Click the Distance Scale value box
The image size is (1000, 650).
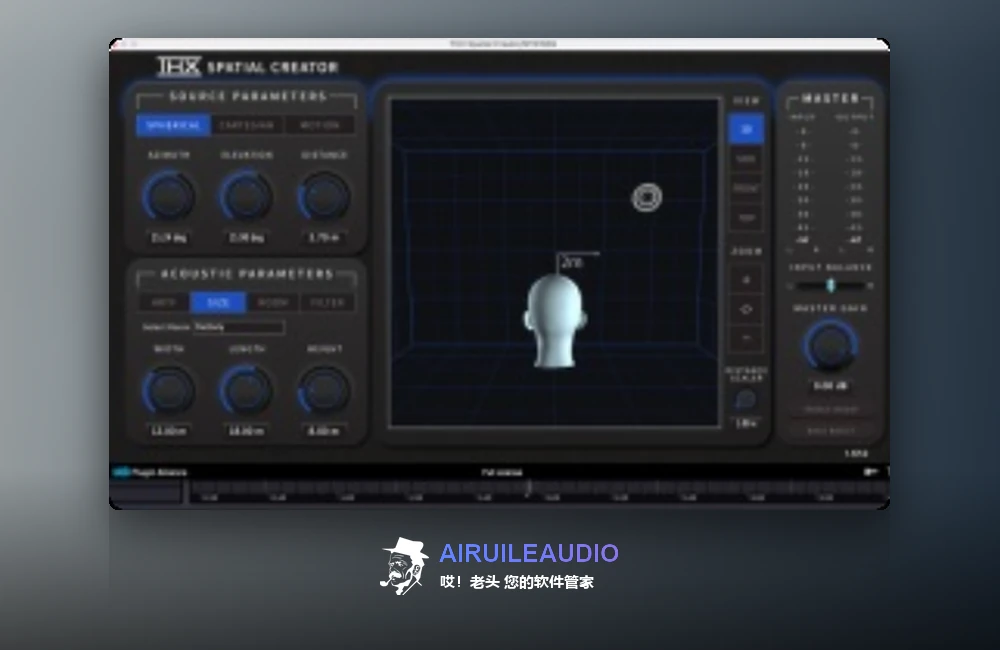pos(746,423)
